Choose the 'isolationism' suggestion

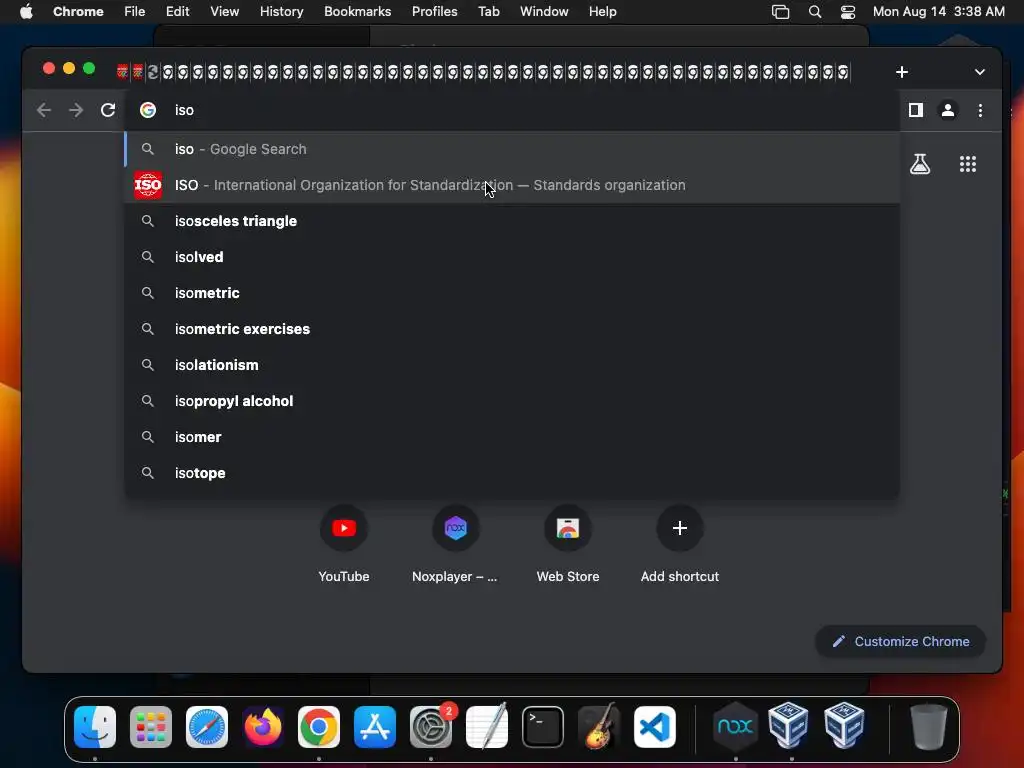512,365
